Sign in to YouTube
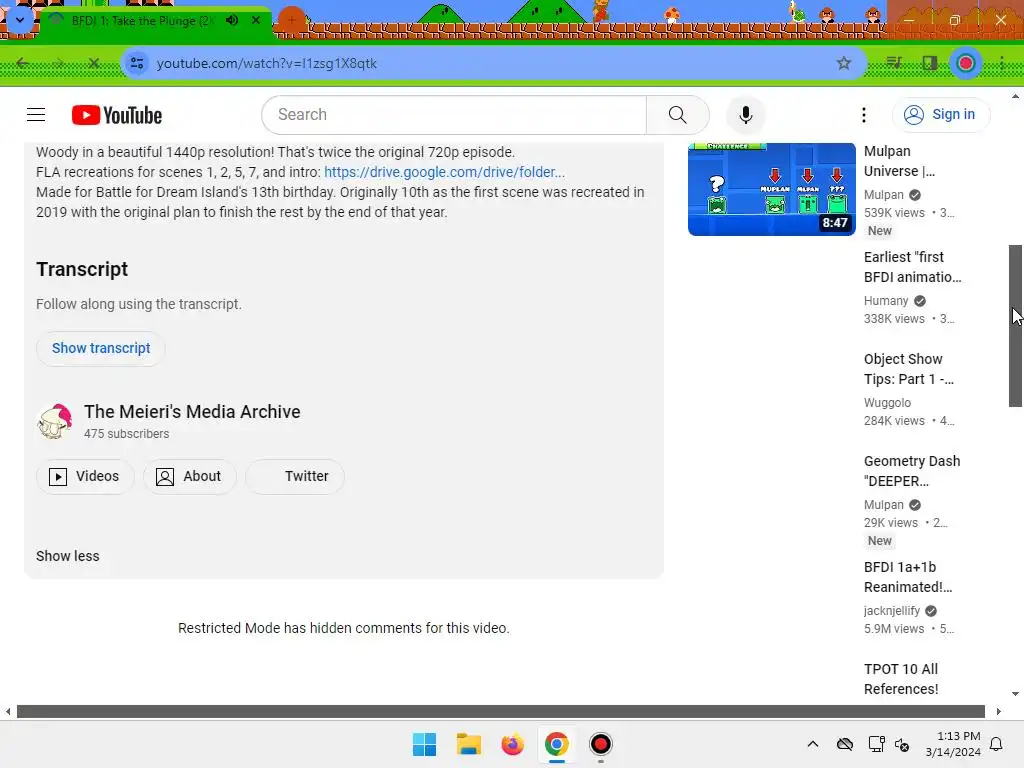The height and width of the screenshot is (768, 1024). tap(941, 115)
